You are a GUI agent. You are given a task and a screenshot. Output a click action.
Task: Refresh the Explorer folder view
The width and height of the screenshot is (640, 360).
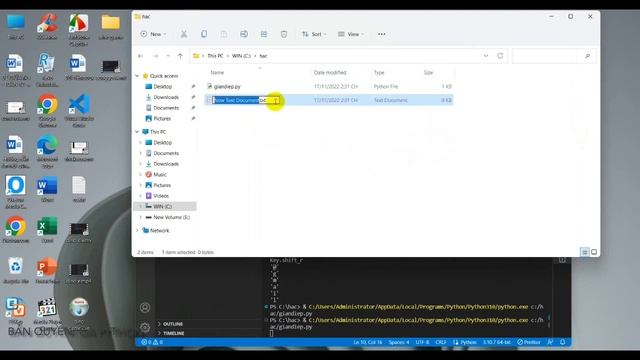(x=500, y=56)
